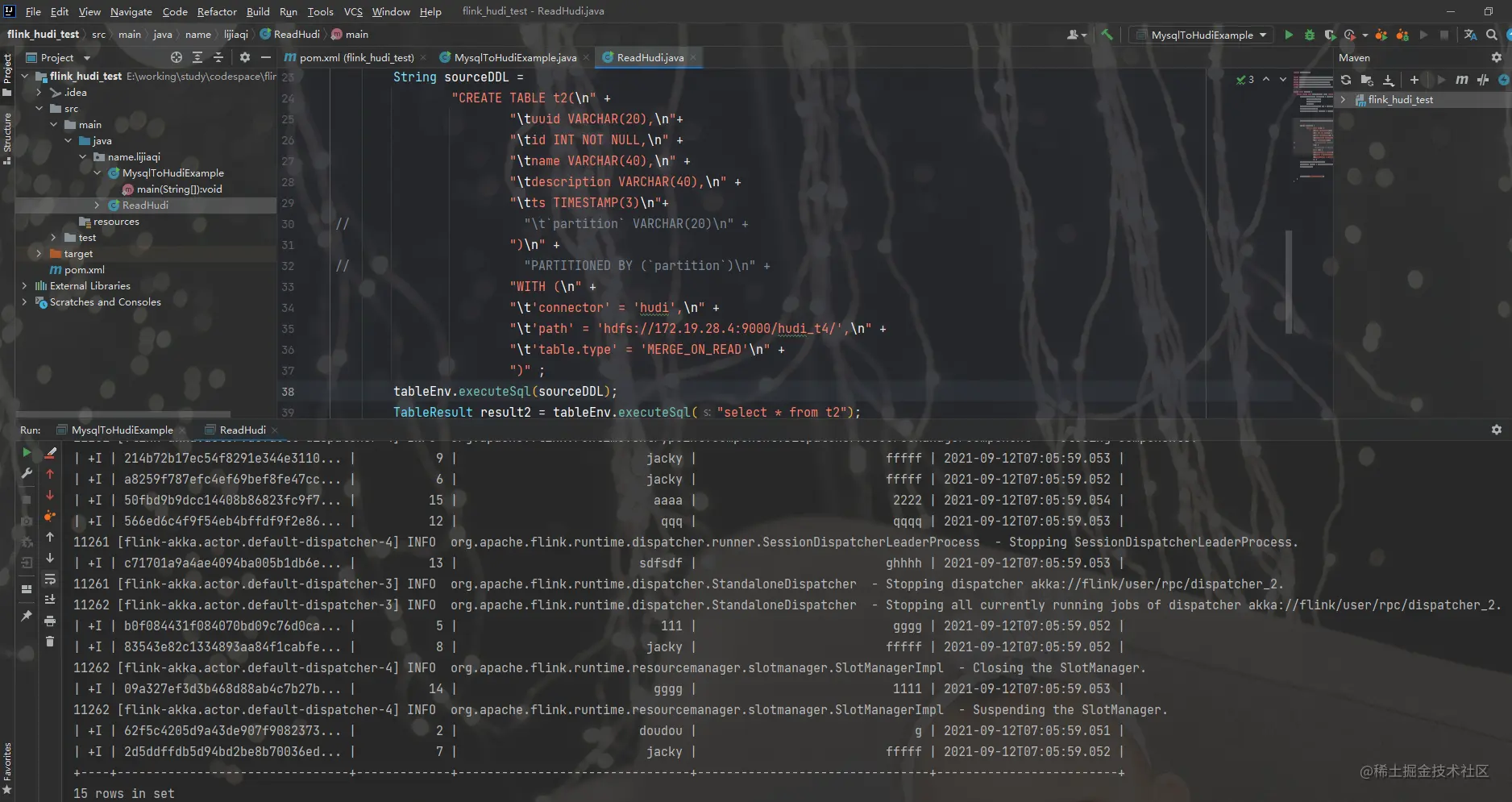Pin the Run tab
Viewport: 1512px width, 802px height.
pos(27,616)
